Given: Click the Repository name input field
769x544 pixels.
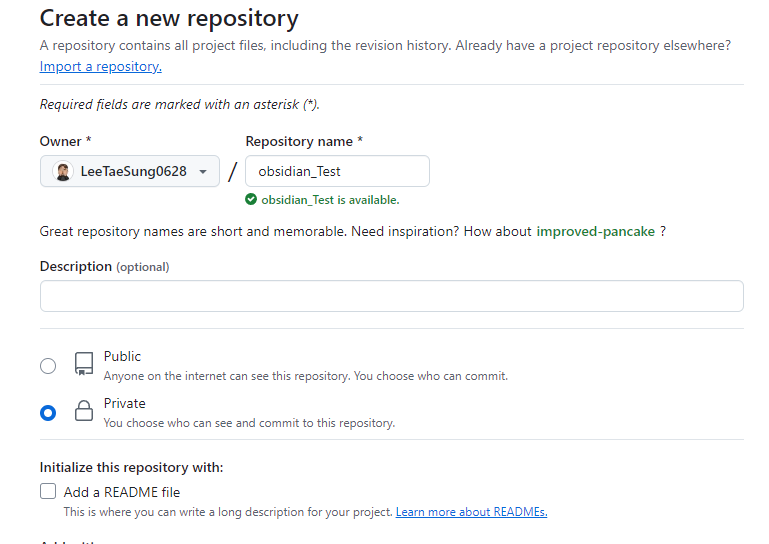Looking at the screenshot, I should (x=337, y=171).
